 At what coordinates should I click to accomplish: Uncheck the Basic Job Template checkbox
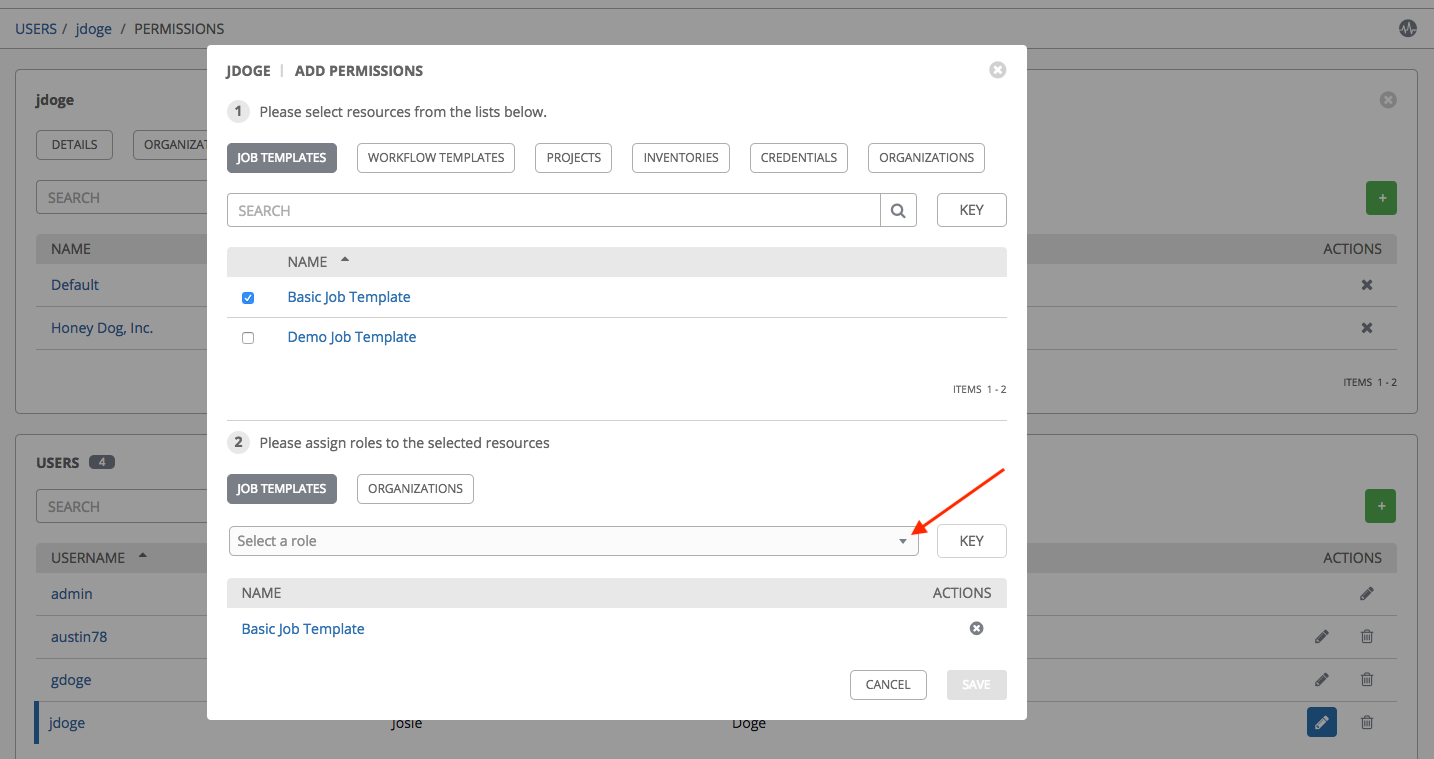[x=248, y=298]
